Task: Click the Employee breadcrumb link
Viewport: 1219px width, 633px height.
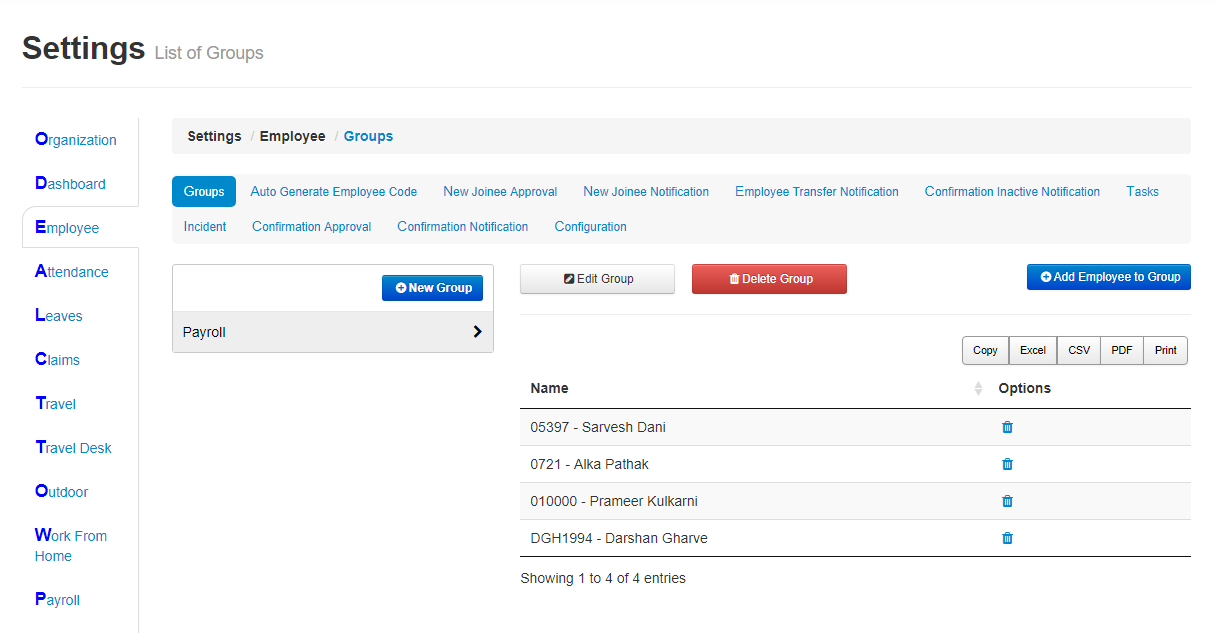Action: 292,136
